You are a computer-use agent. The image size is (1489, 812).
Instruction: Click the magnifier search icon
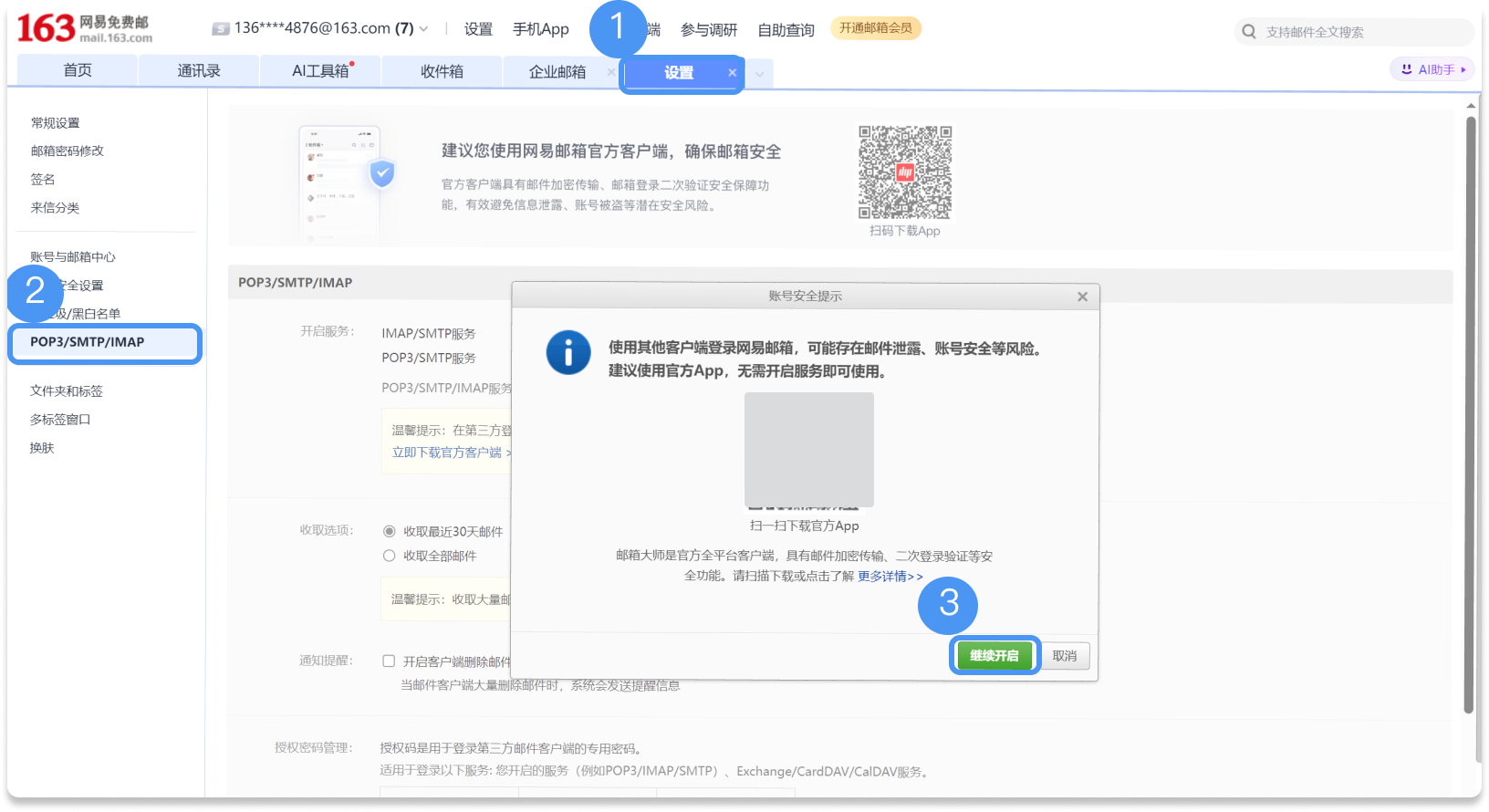tap(1249, 32)
